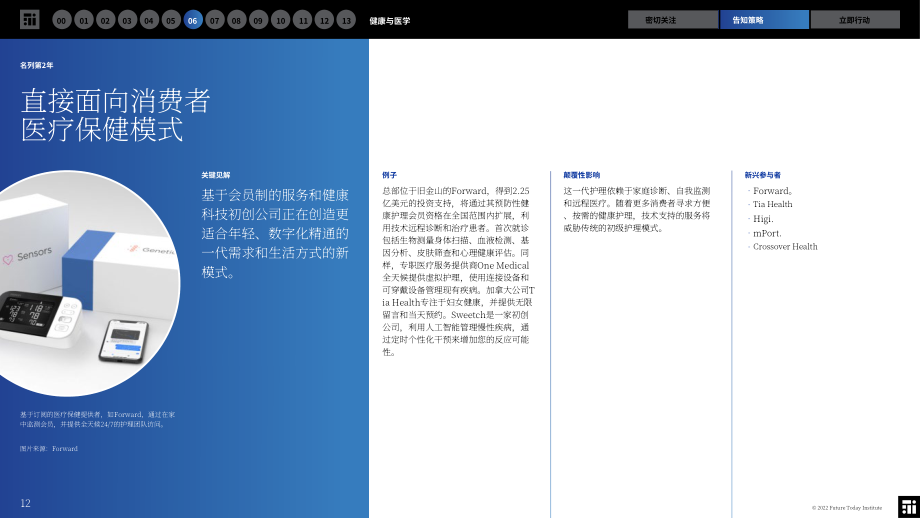Image resolution: width=920 pixels, height=518 pixels.
Task: Jump to section 09
Action: click(x=258, y=20)
